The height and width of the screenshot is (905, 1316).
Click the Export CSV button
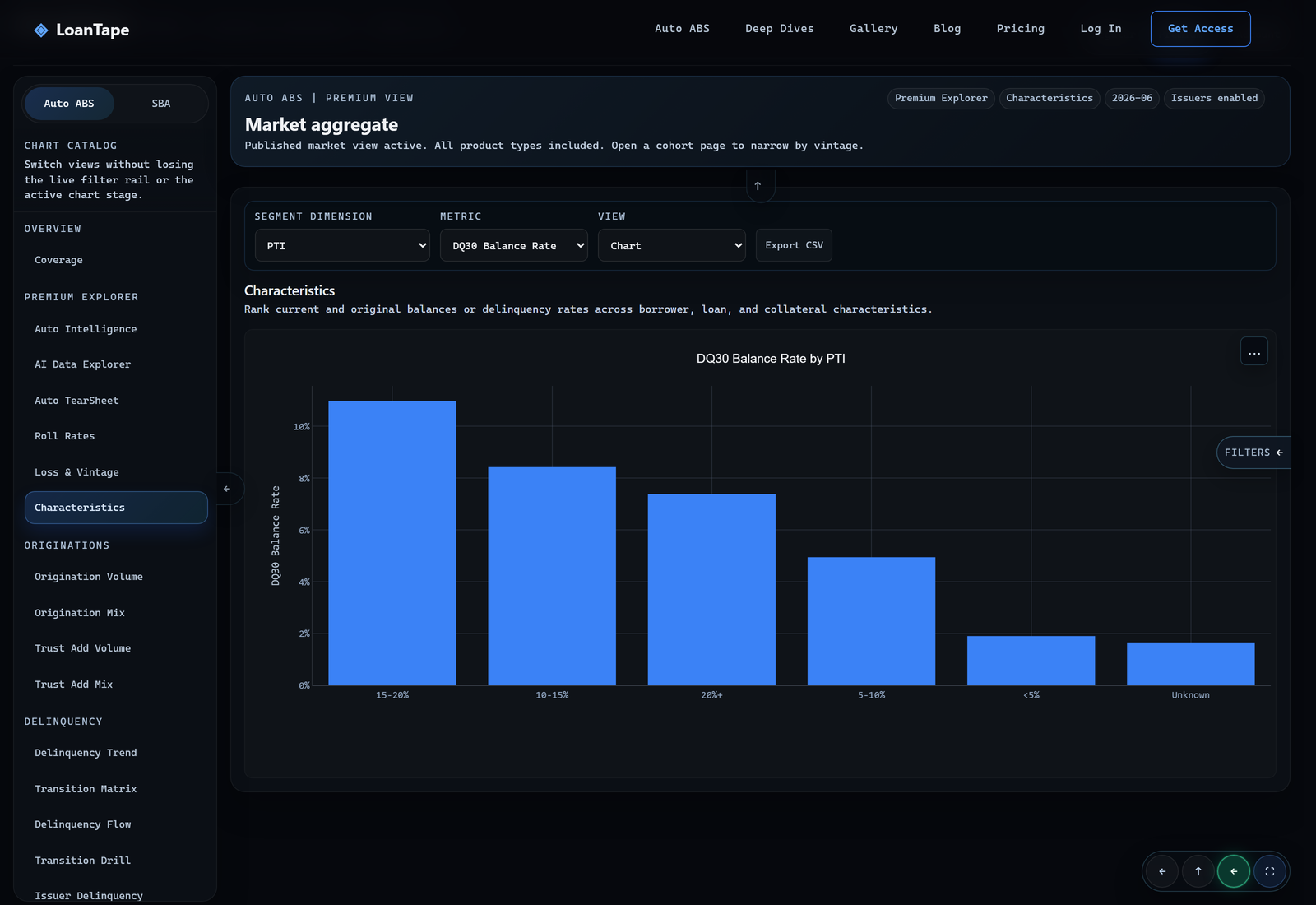tap(794, 245)
